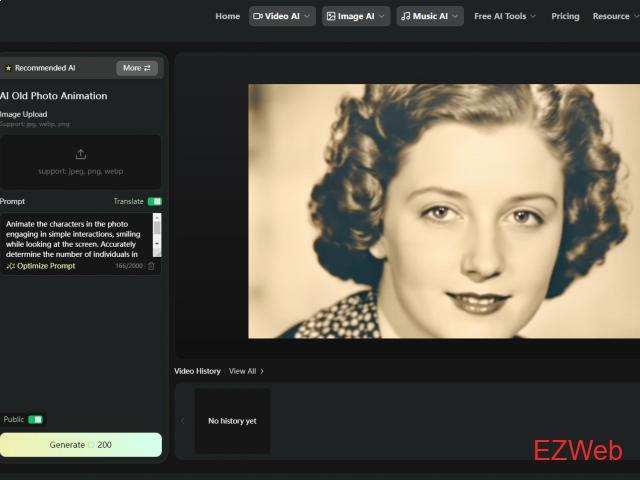The height and width of the screenshot is (480, 640).
Task: Click the left arrow in video history
Action: click(x=182, y=421)
